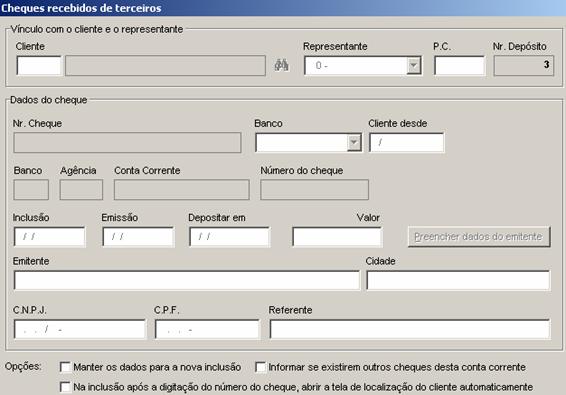This screenshot has width=566, height=395.
Task: Select the Referente text field
Action: point(410,329)
